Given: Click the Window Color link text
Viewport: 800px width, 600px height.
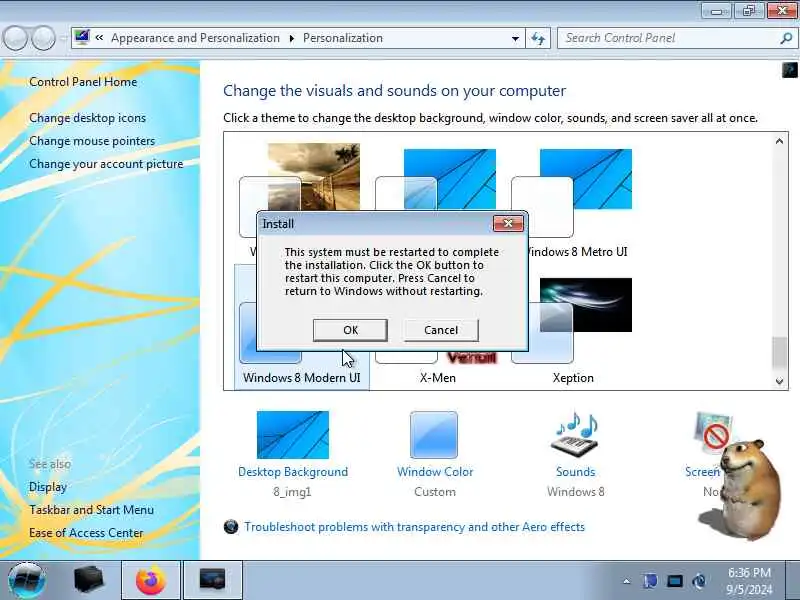Looking at the screenshot, I should click(x=435, y=472).
